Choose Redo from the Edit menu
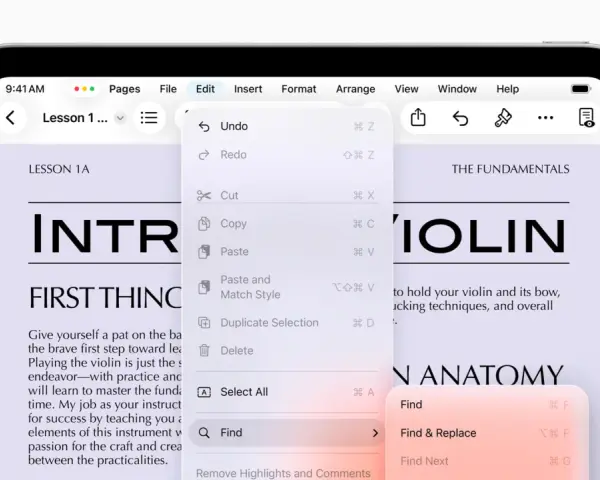 (286, 155)
